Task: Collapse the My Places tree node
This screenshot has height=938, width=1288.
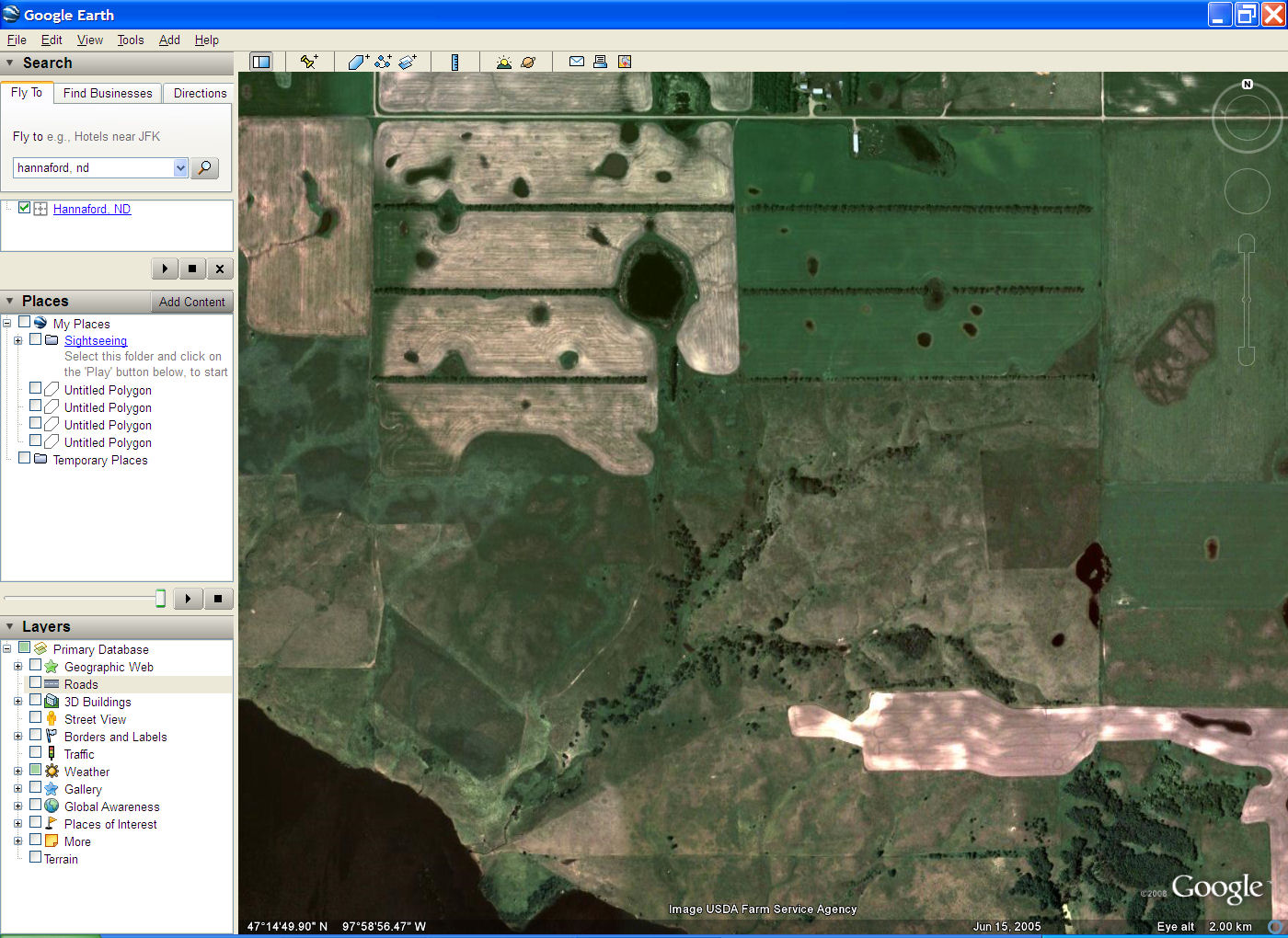Action: click(6, 323)
